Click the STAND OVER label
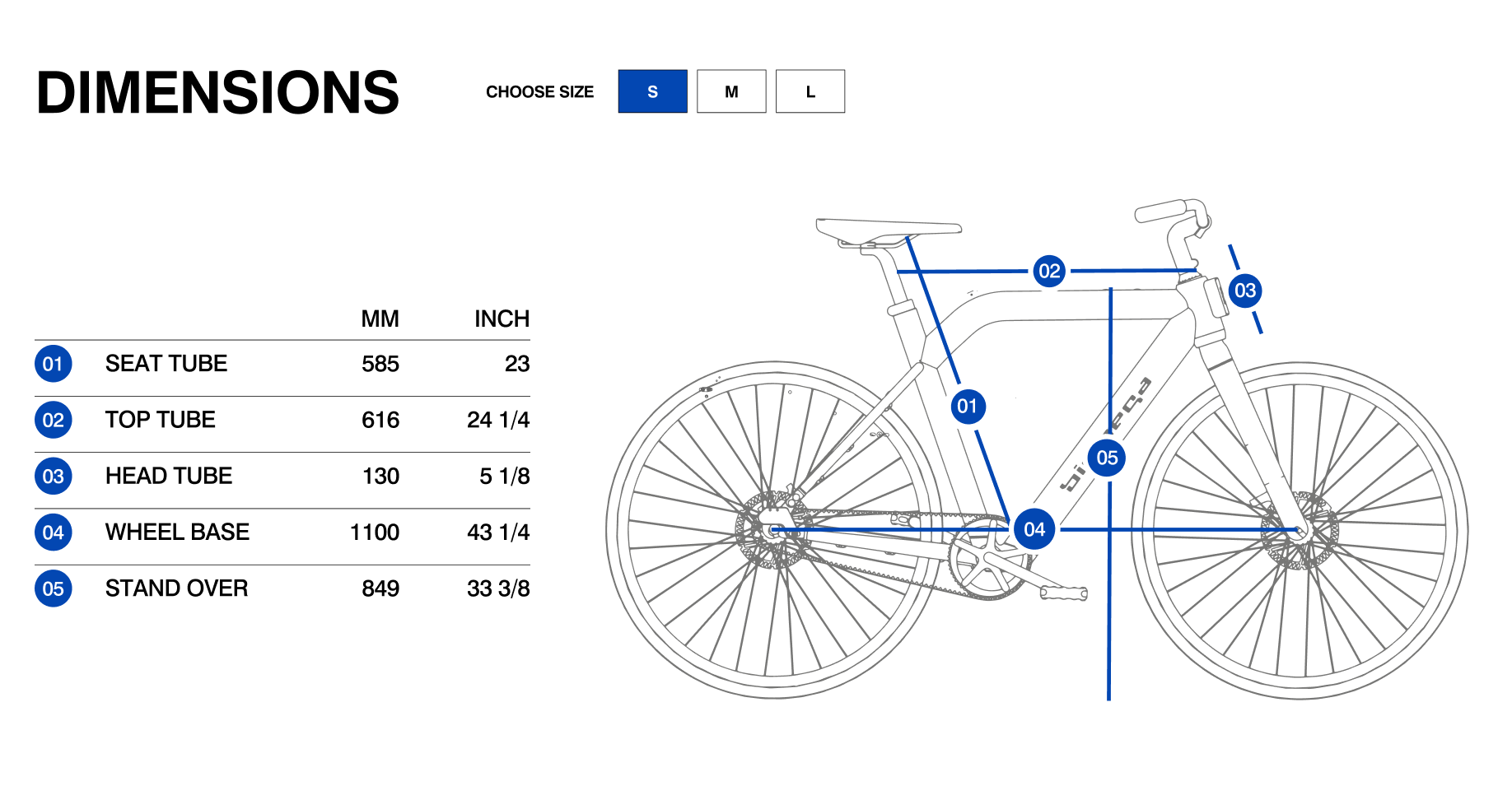This screenshot has width=1512, height=800. (x=176, y=588)
